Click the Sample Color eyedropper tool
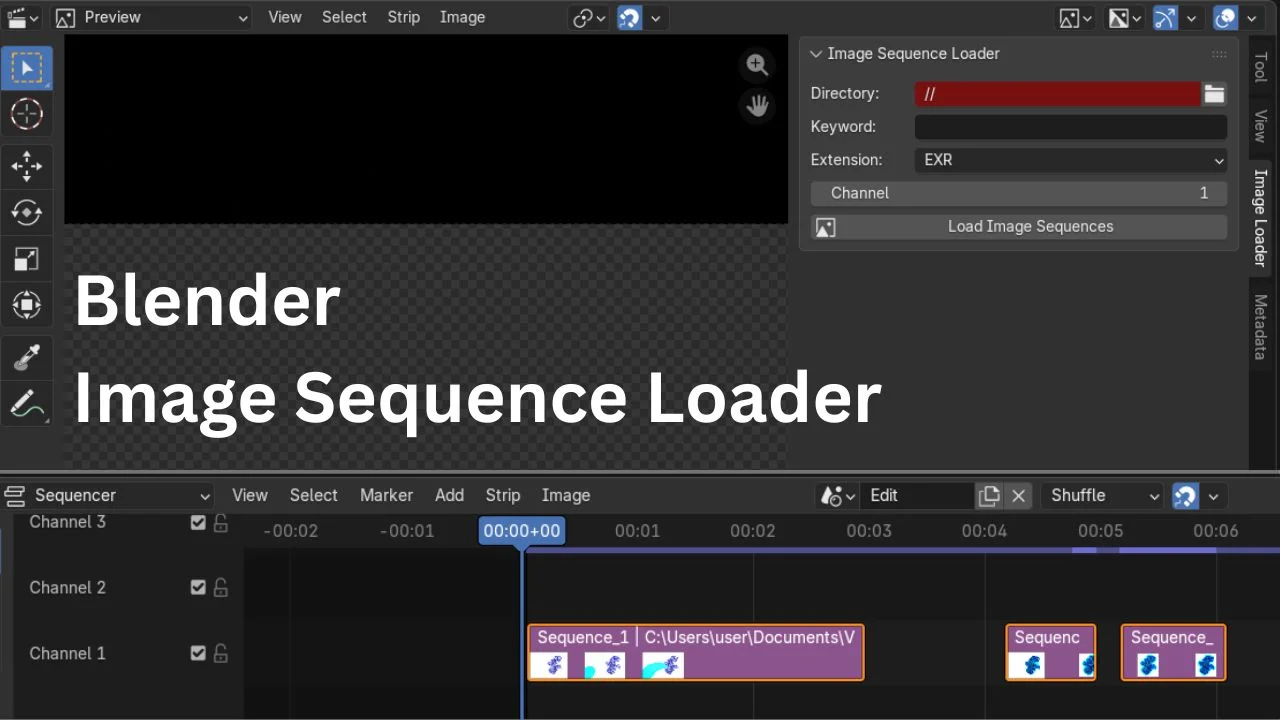Viewport: 1280px width, 720px height. pos(26,357)
